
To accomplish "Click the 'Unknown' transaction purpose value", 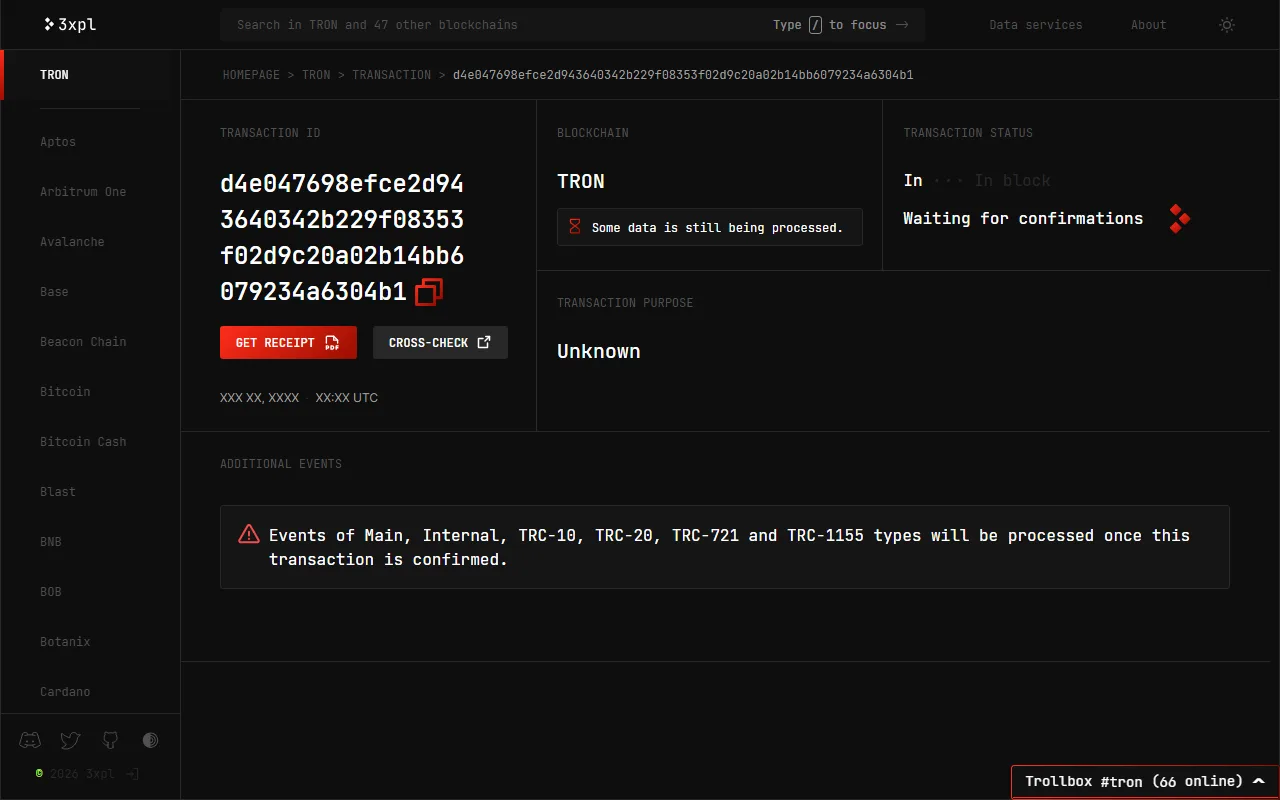I will click(x=599, y=351).
